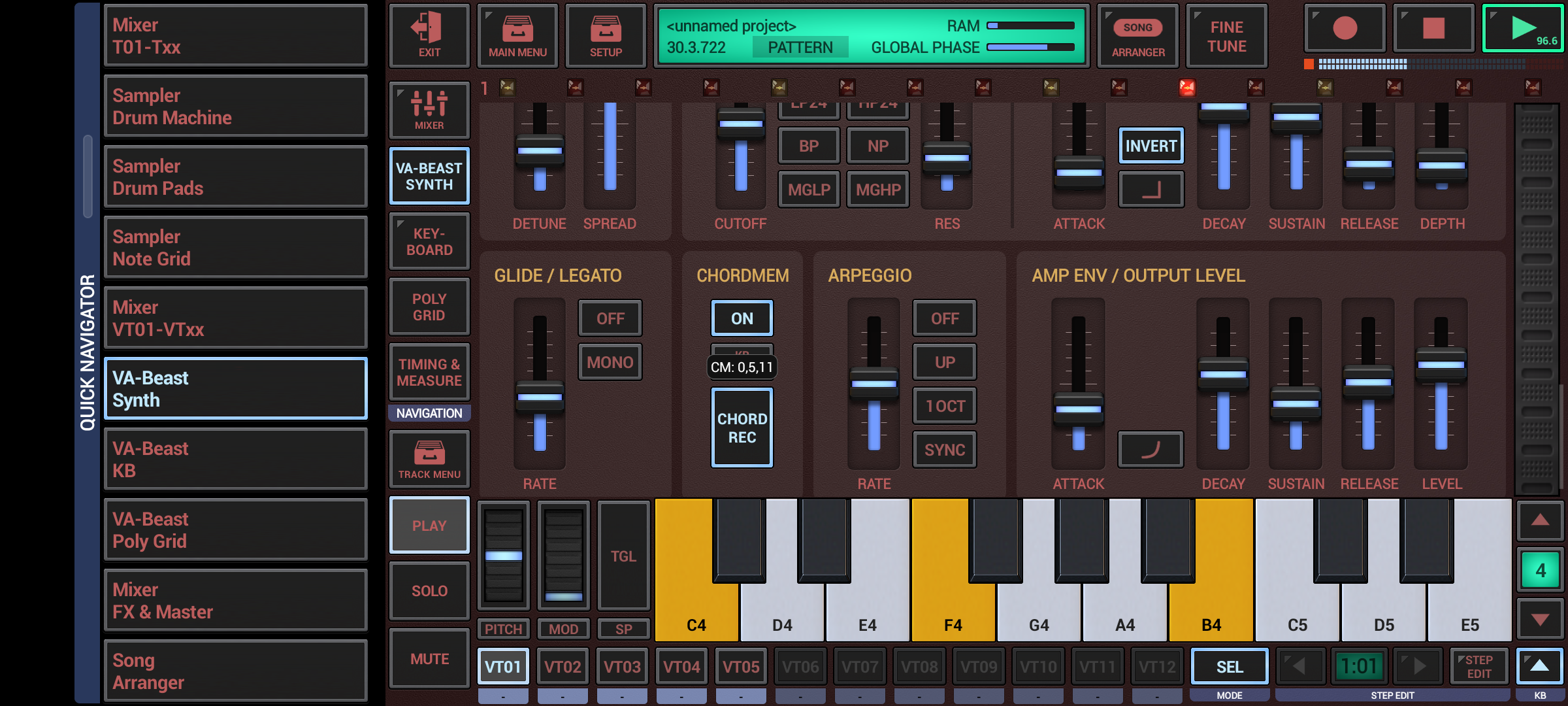This screenshot has height=706, width=1568.
Task: Click the PITCH wheel strip
Action: [x=503, y=556]
